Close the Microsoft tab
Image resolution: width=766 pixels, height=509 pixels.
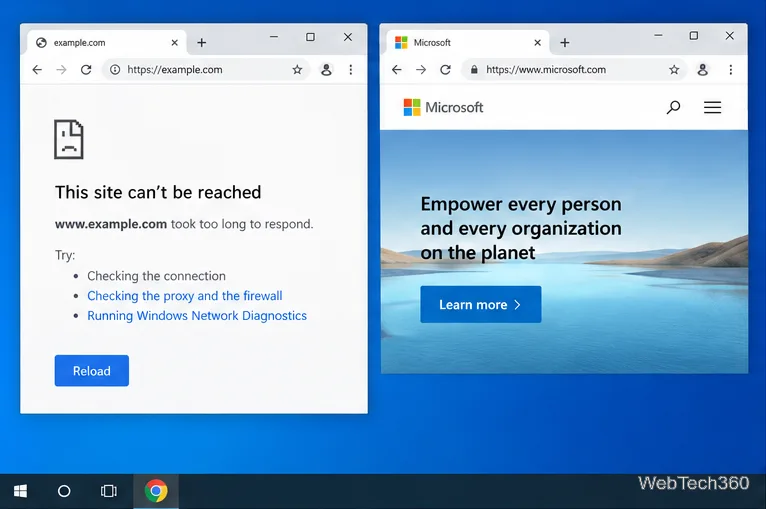pos(537,43)
